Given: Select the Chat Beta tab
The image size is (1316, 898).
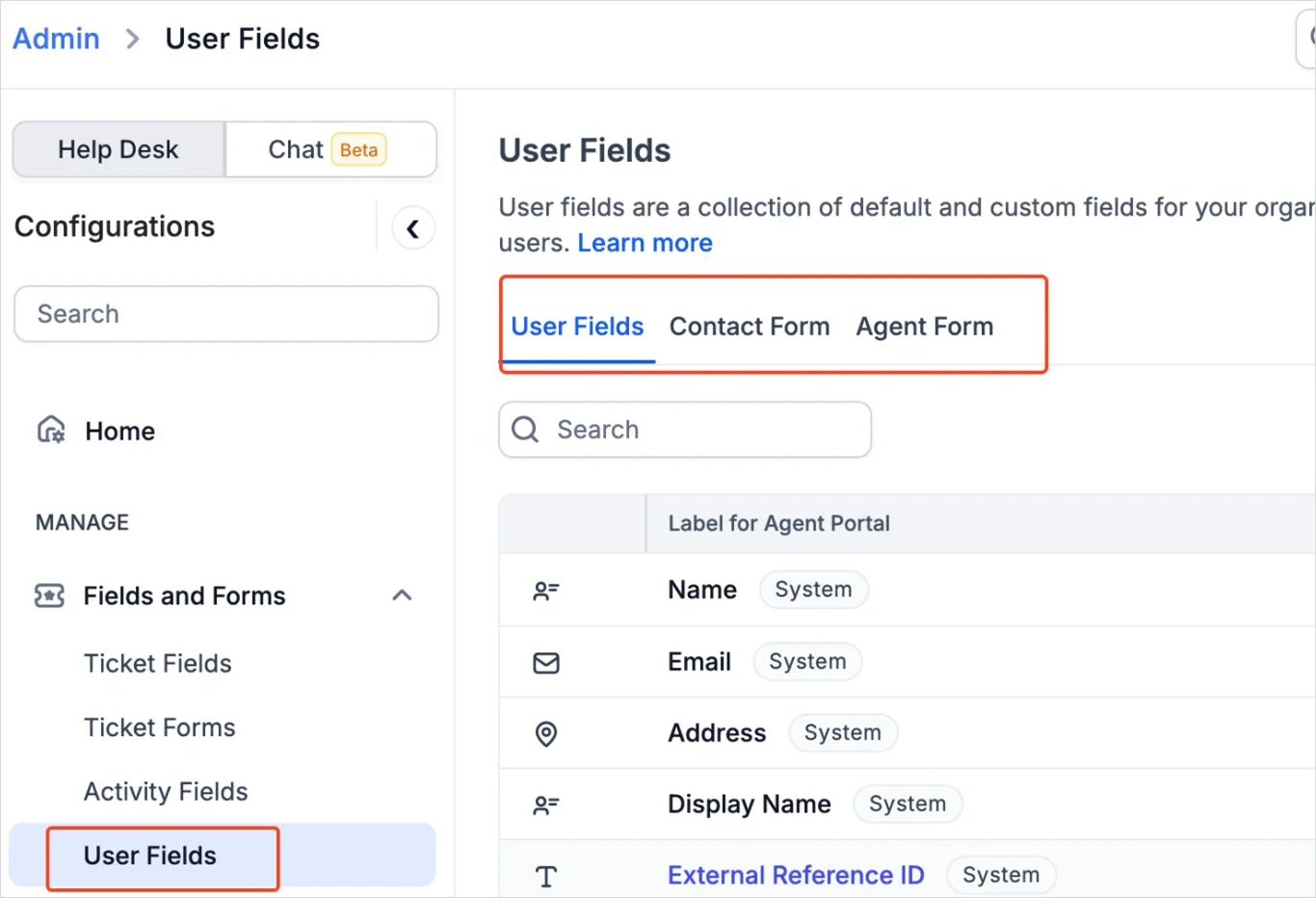Looking at the screenshot, I should [318, 149].
